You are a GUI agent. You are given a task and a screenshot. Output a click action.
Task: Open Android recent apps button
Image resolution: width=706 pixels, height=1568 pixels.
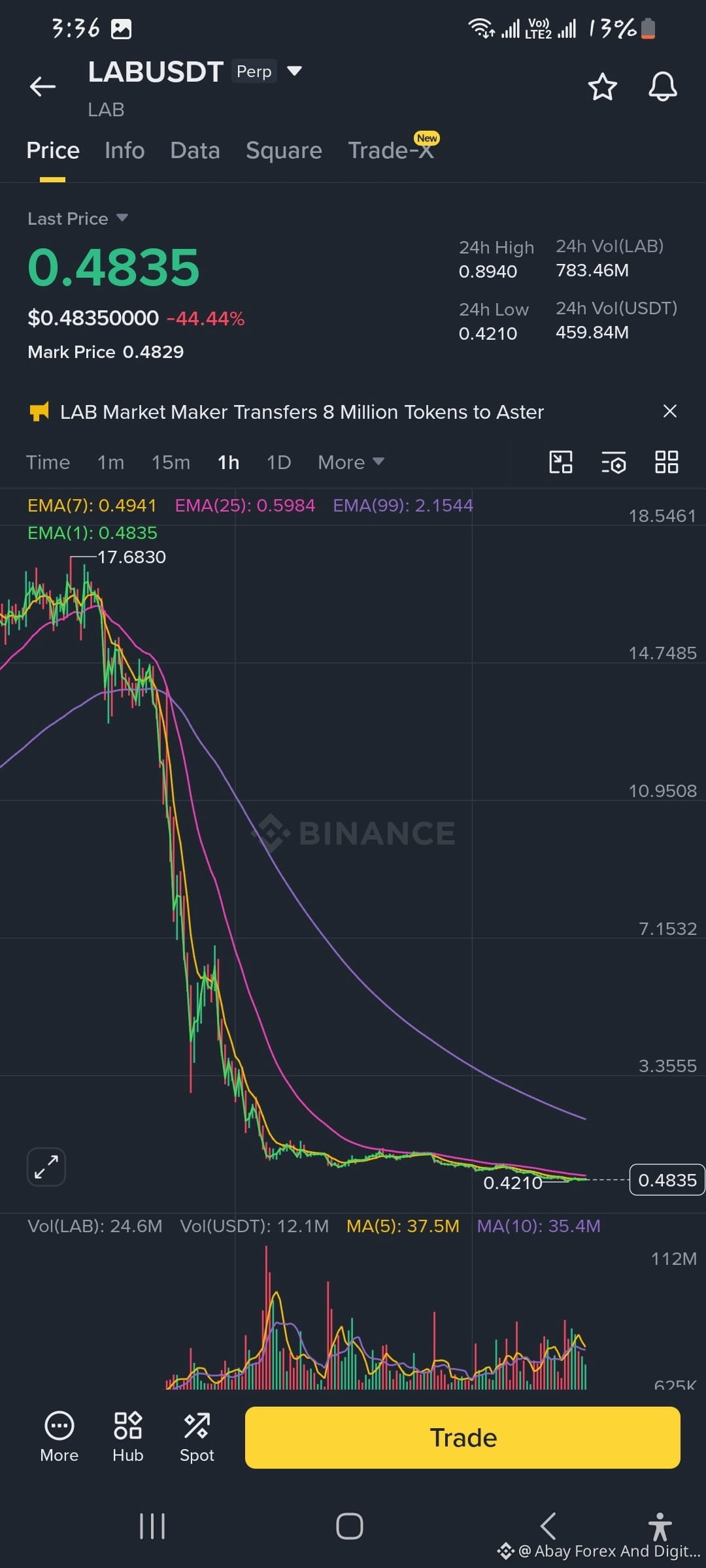152,1526
